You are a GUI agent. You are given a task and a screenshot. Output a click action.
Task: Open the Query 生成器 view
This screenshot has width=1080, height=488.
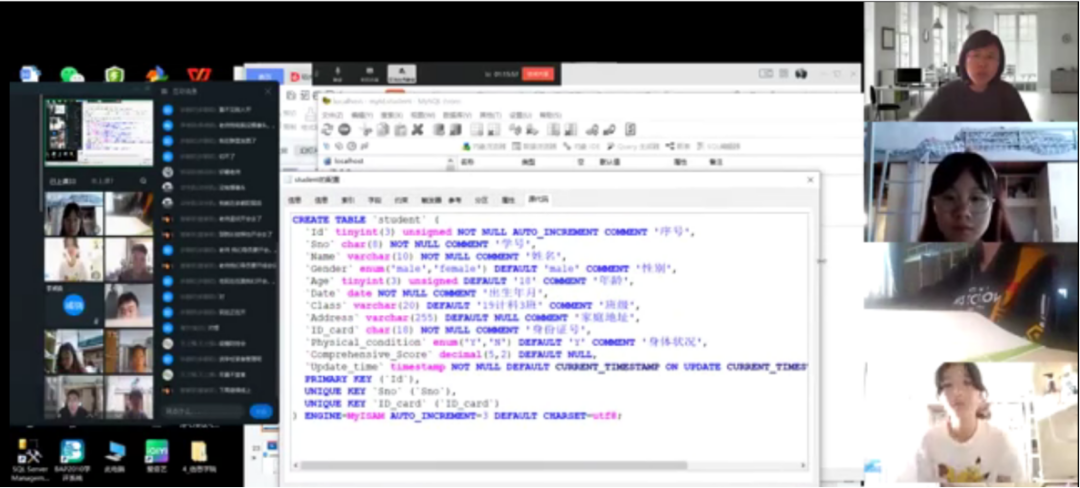[x=633, y=147]
